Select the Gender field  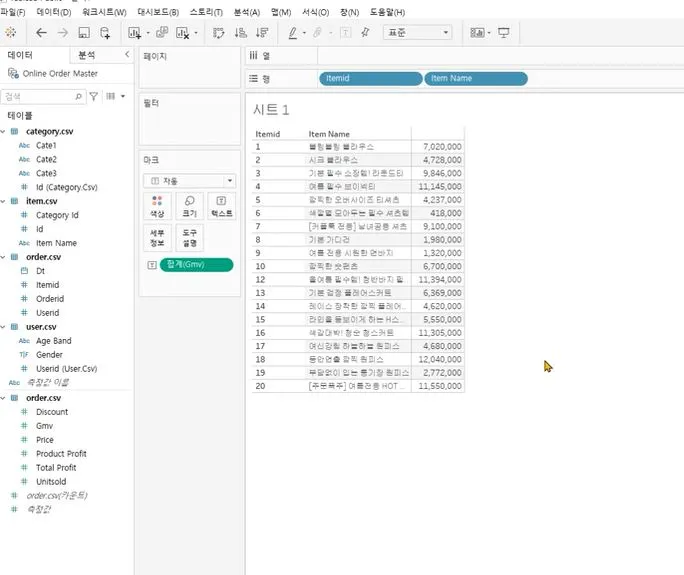[49, 355]
